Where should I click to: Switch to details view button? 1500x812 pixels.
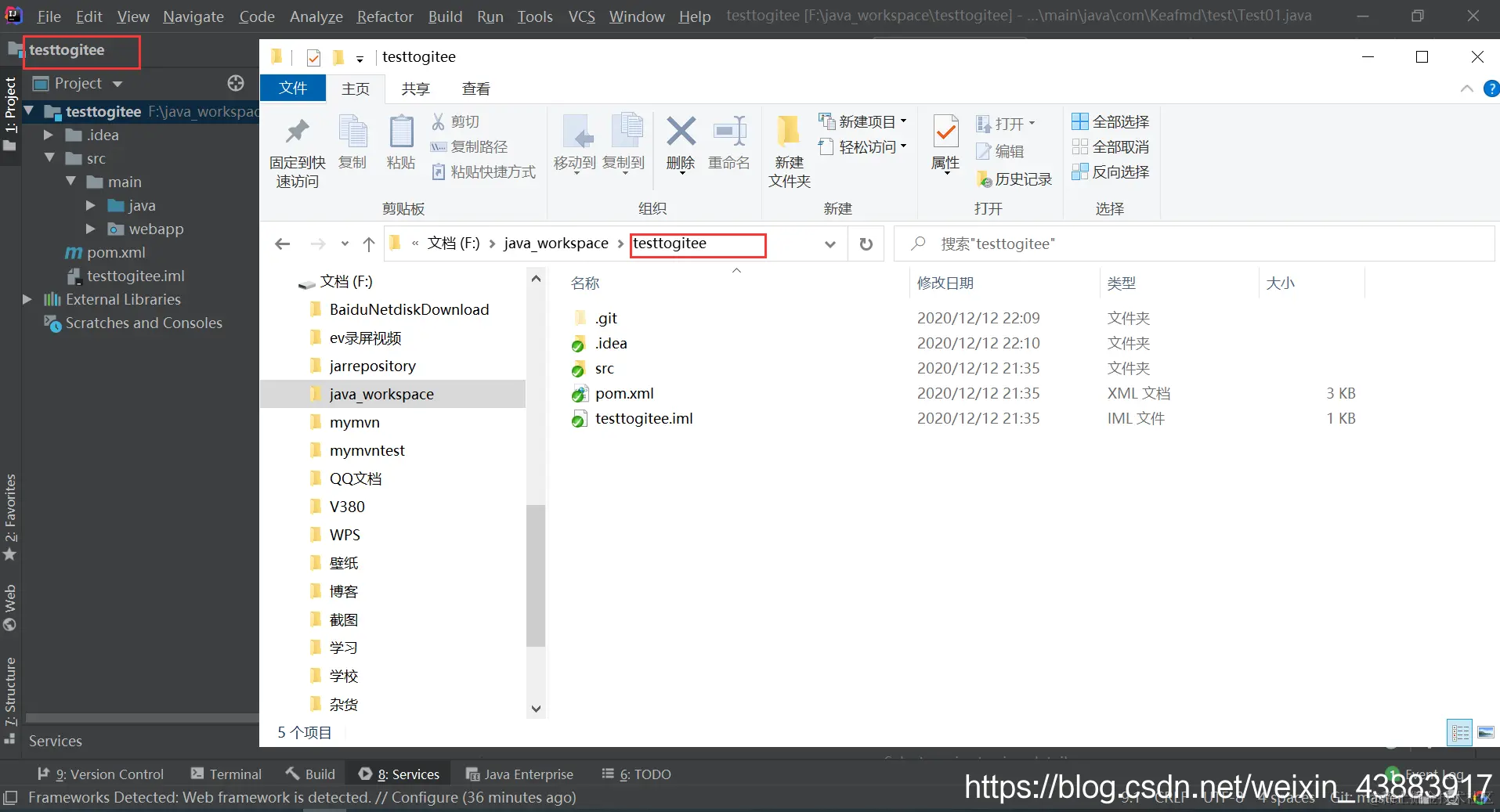pyautogui.click(x=1460, y=733)
